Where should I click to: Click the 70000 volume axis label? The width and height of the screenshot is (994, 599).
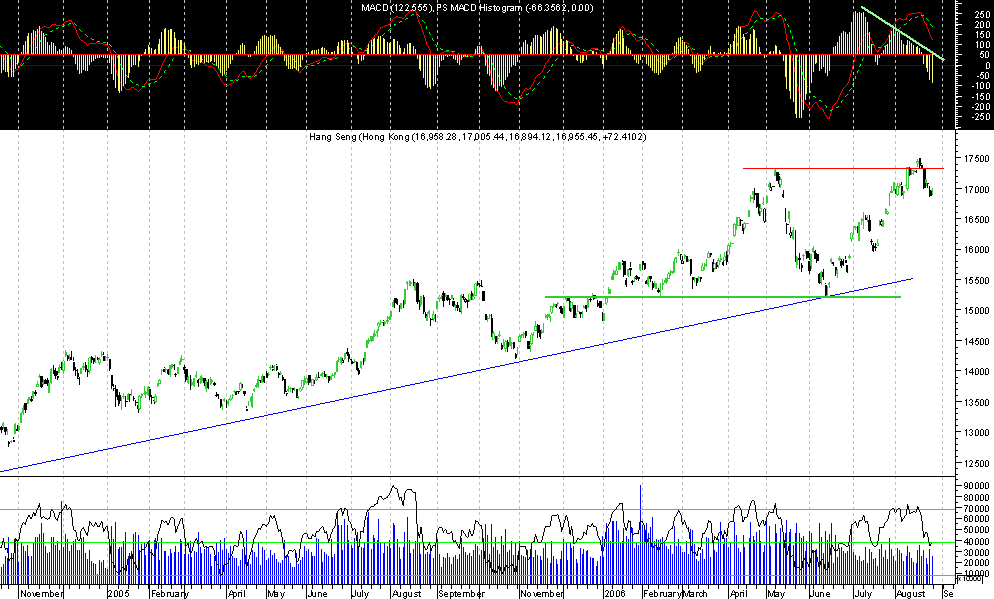[x=976, y=508]
